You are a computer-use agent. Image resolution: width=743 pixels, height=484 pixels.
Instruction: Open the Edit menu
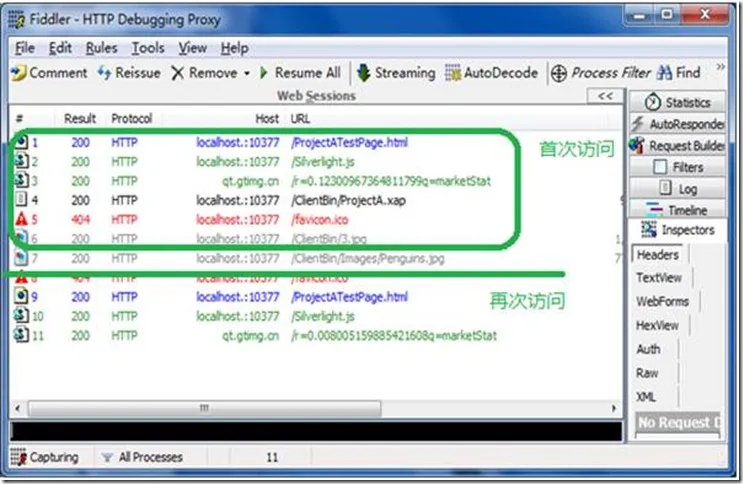click(60, 48)
